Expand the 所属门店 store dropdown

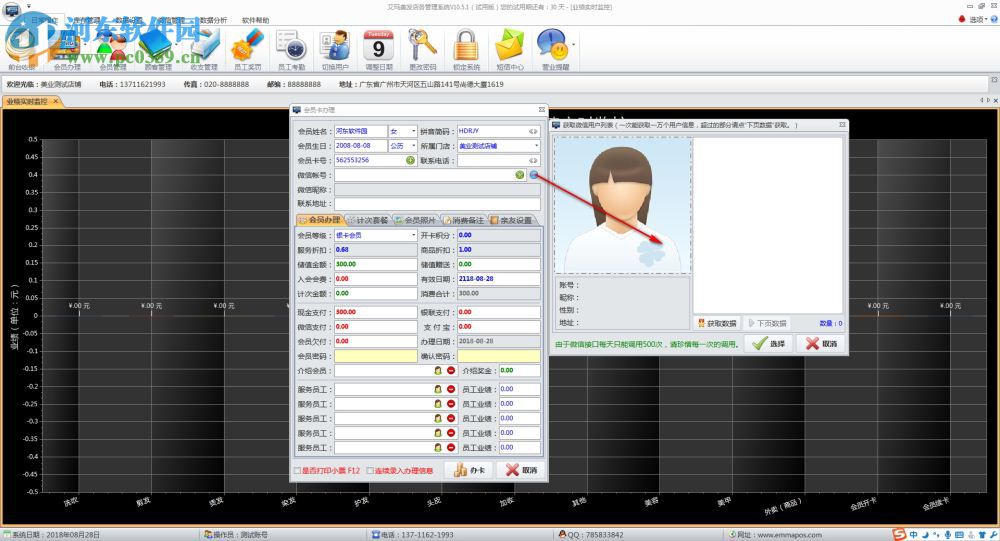pyautogui.click(x=536, y=146)
